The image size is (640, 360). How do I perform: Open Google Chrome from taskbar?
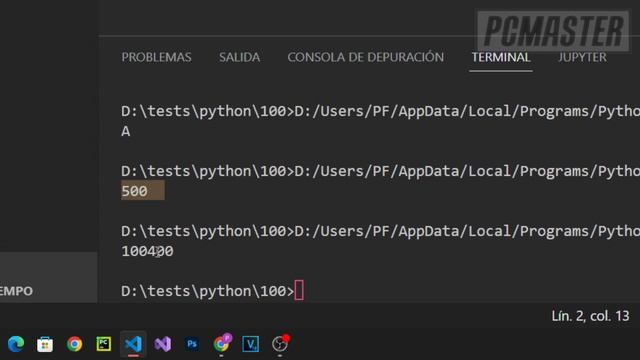74,344
